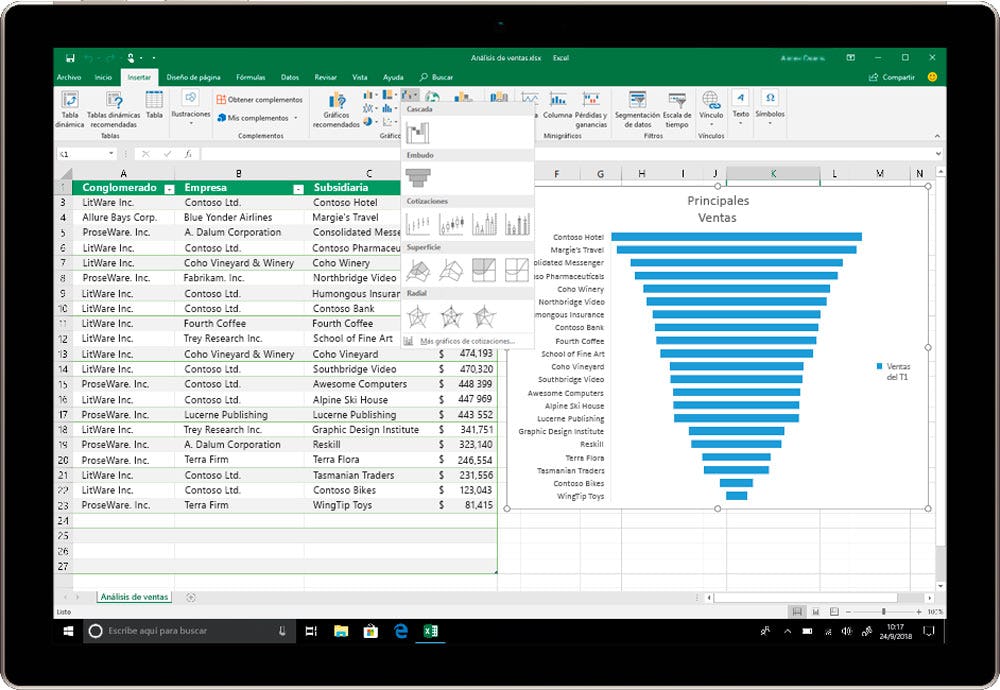
Task: Expand the Name Box dropdown arrow
Action: (110, 154)
